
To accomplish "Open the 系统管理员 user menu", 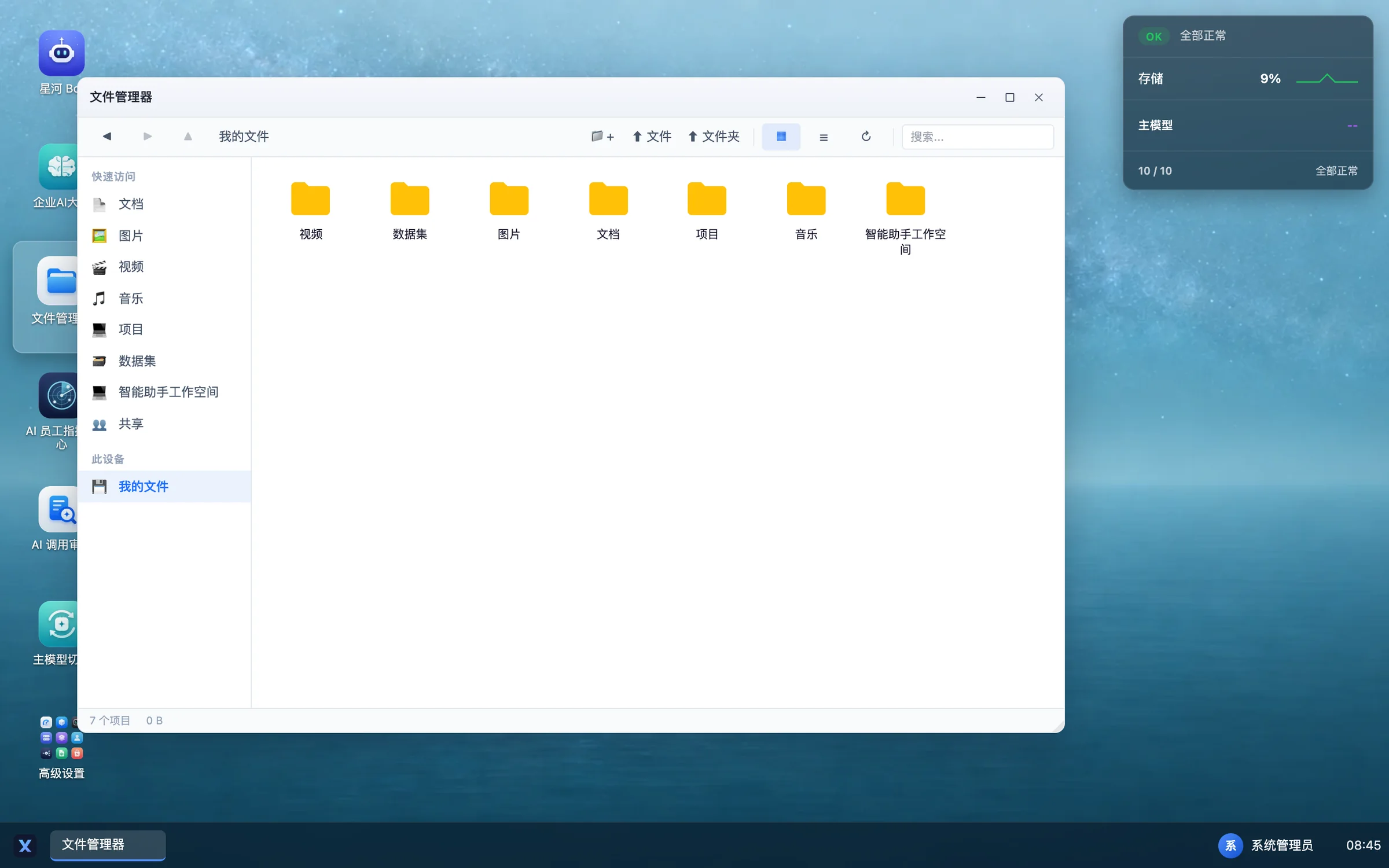I will 1266,845.
